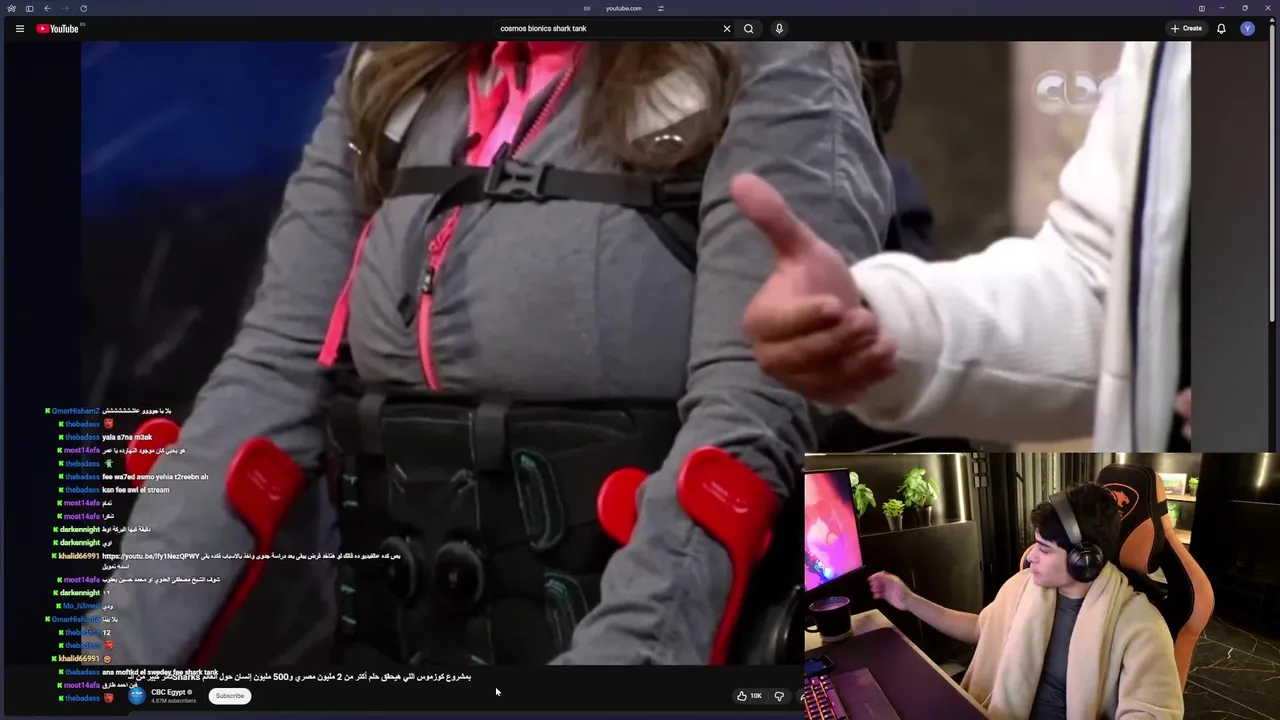The image size is (1280, 720).
Task: Click the chat username OmarHisham2 at the top
Action: click(x=76, y=411)
